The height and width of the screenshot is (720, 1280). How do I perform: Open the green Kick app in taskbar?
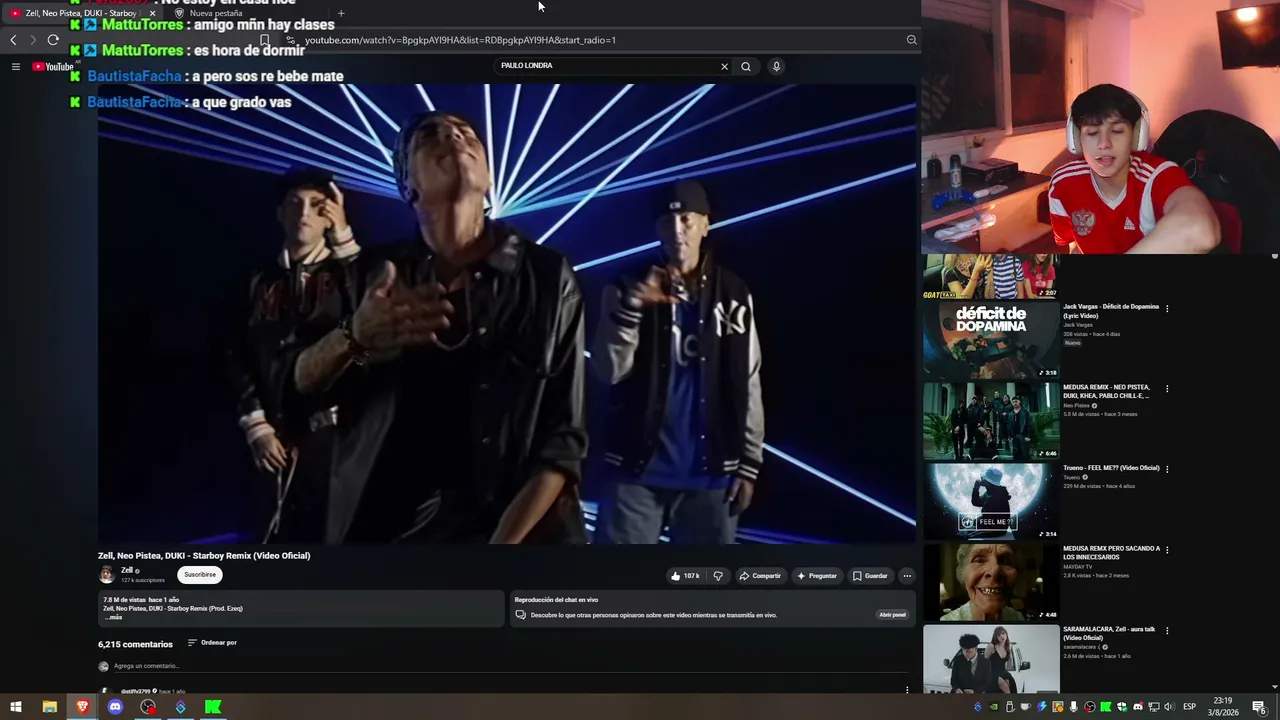[x=213, y=707]
